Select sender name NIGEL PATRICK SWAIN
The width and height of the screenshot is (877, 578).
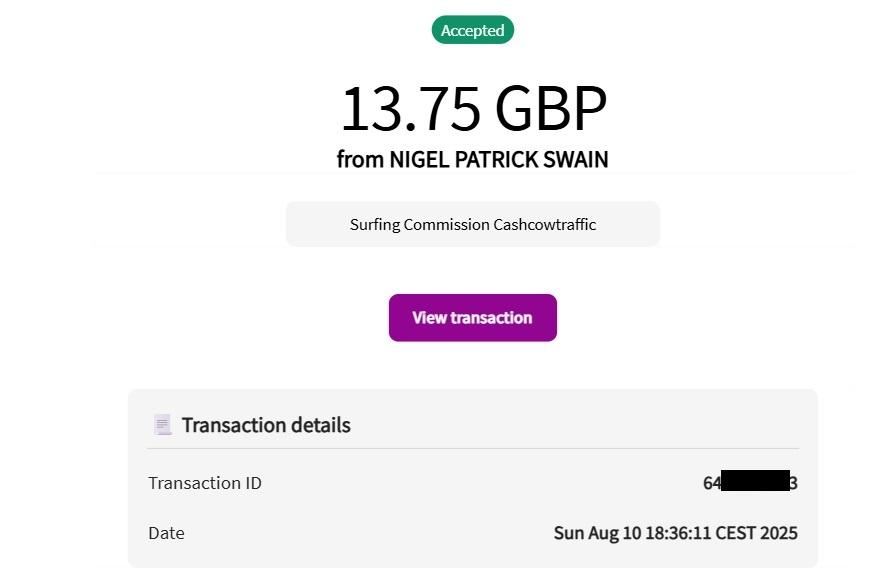click(x=498, y=159)
